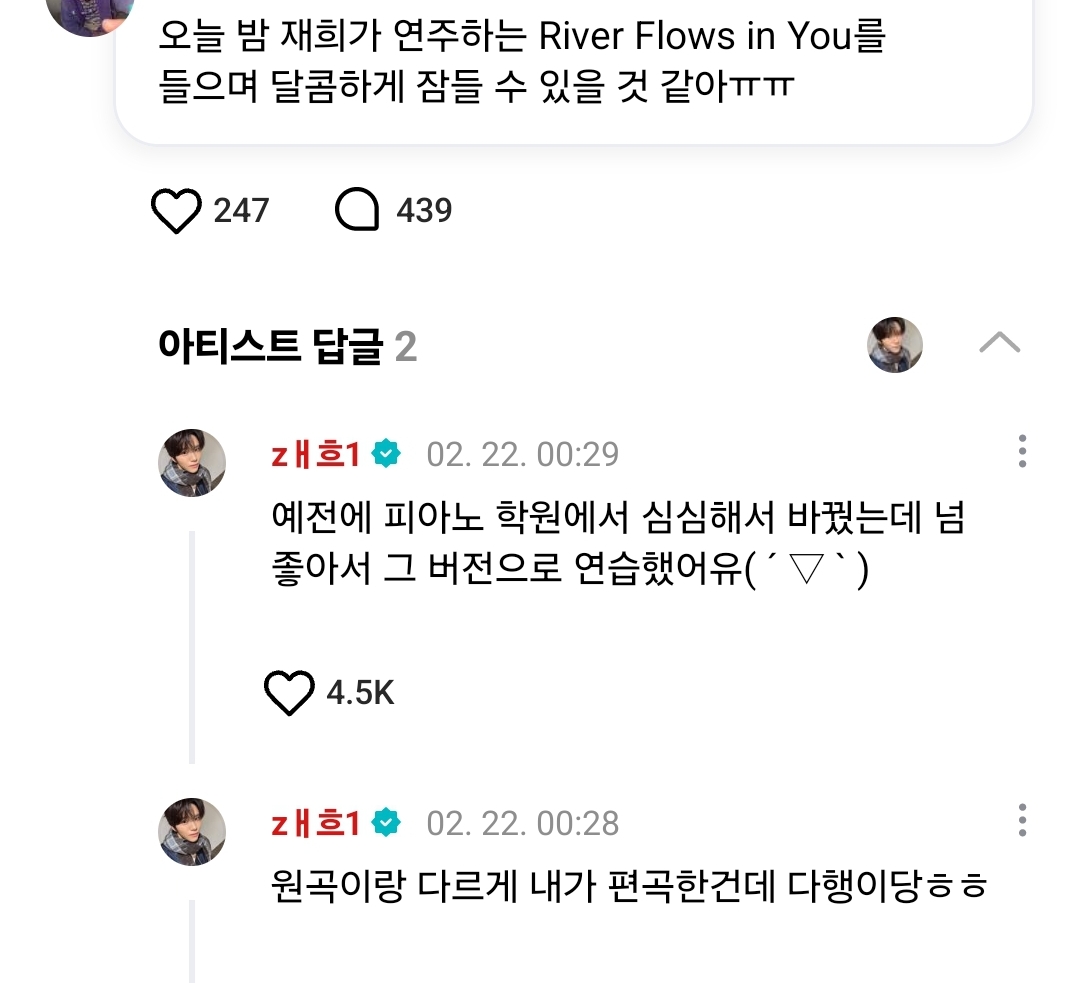This screenshot has width=1080, height=983.
Task: Click the poster's avatar at top left
Action: tap(90, 10)
